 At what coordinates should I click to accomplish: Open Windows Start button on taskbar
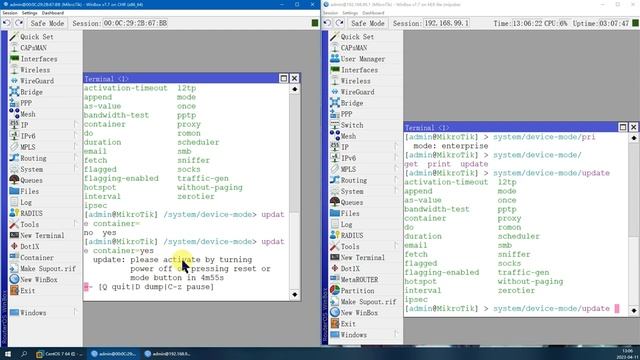(x=8, y=353)
